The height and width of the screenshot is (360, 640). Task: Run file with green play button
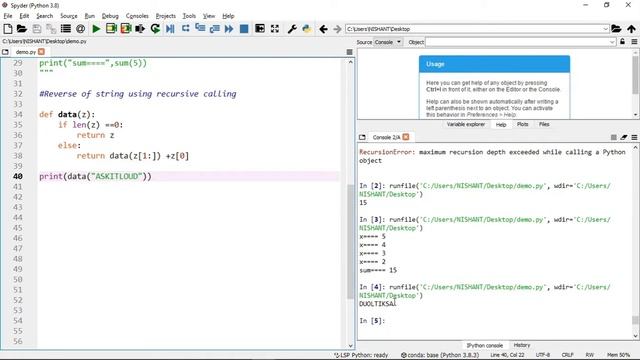[96, 29]
